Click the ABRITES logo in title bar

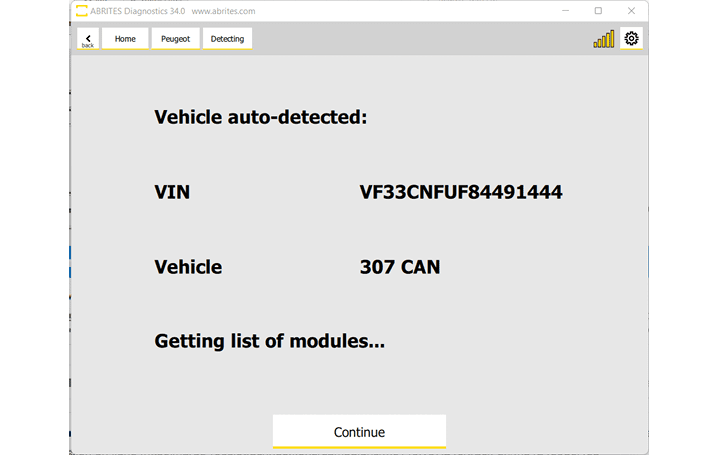click(x=80, y=11)
